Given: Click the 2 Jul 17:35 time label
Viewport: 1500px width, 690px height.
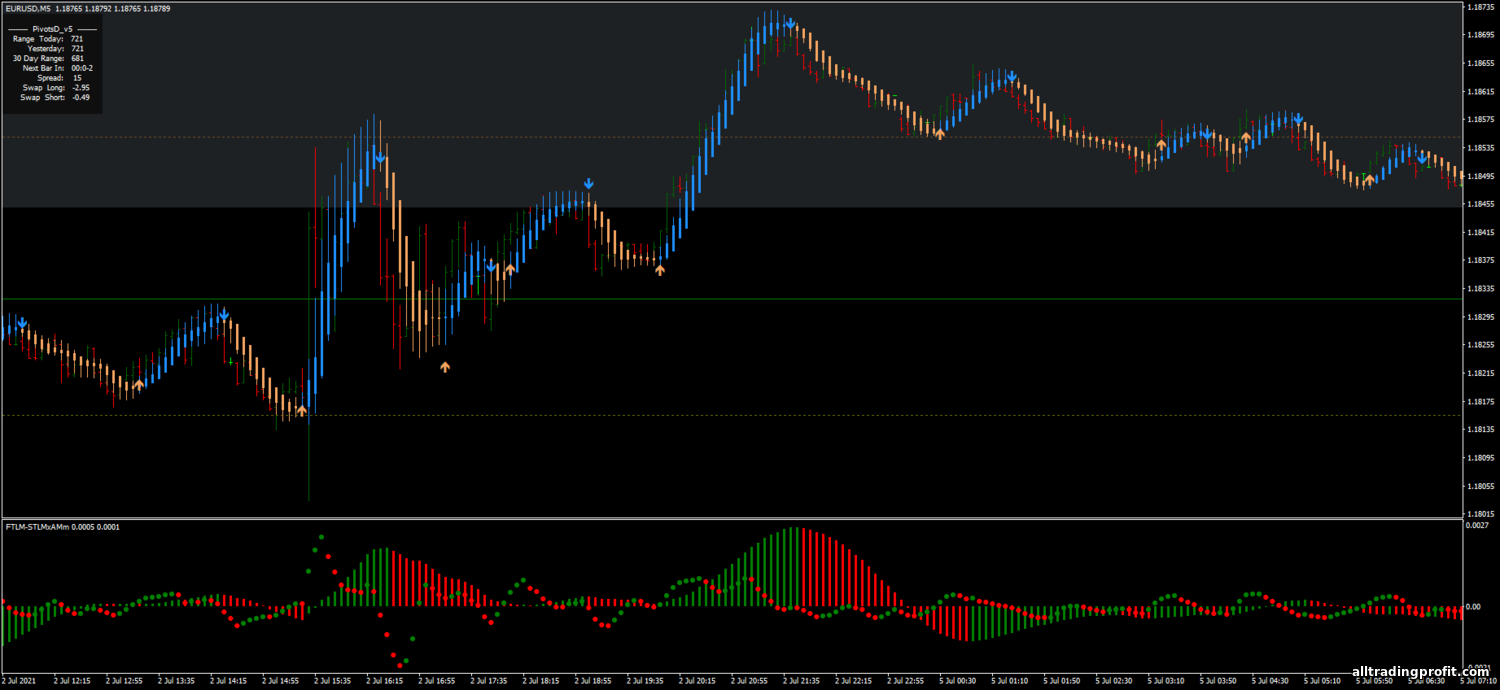Looking at the screenshot, I should [488, 681].
